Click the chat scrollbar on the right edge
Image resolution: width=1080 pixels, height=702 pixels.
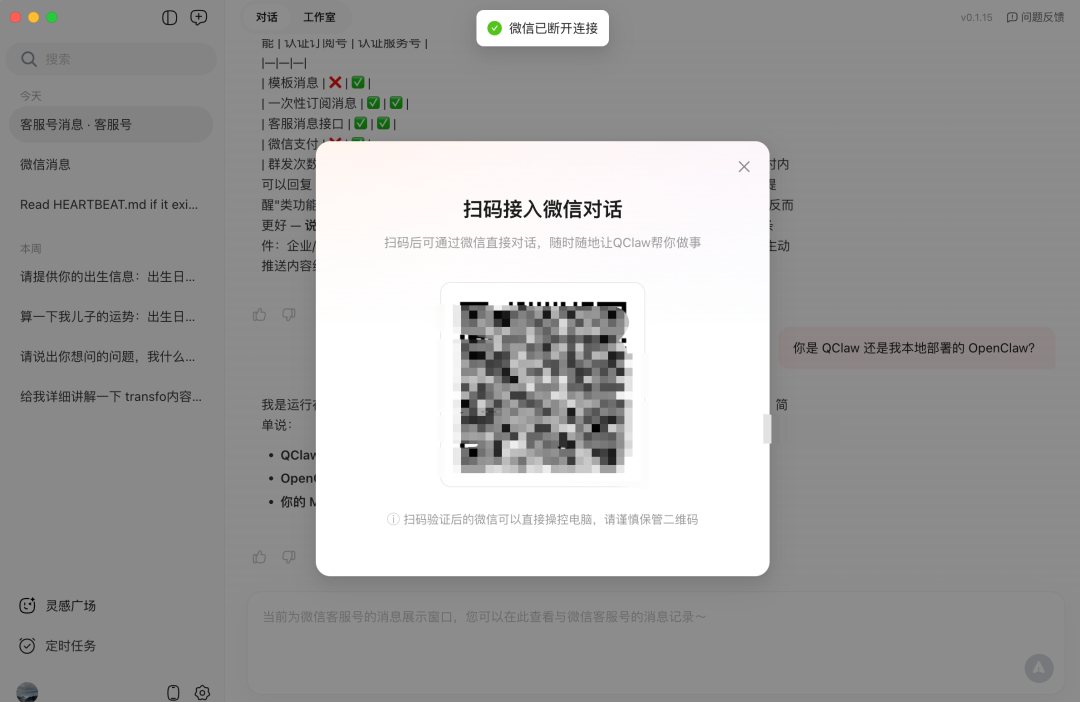[x=767, y=428]
